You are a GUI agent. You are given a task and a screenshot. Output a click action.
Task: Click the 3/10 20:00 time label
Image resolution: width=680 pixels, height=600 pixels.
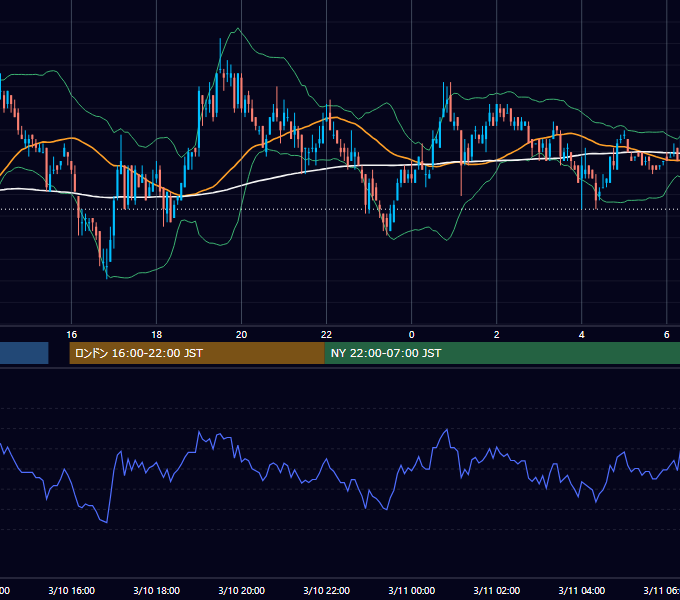pyautogui.click(x=242, y=590)
